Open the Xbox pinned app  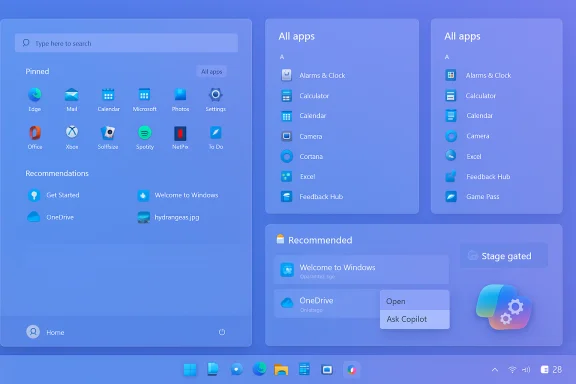tap(72, 137)
